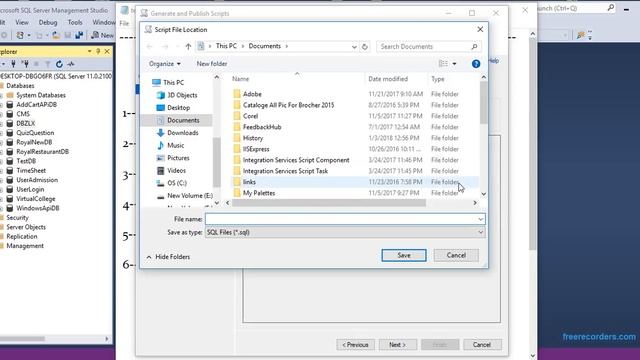This screenshot has width=640, height=360.
Task: Click the New Query toolbar button in SSMS
Action: (x=102, y=36)
